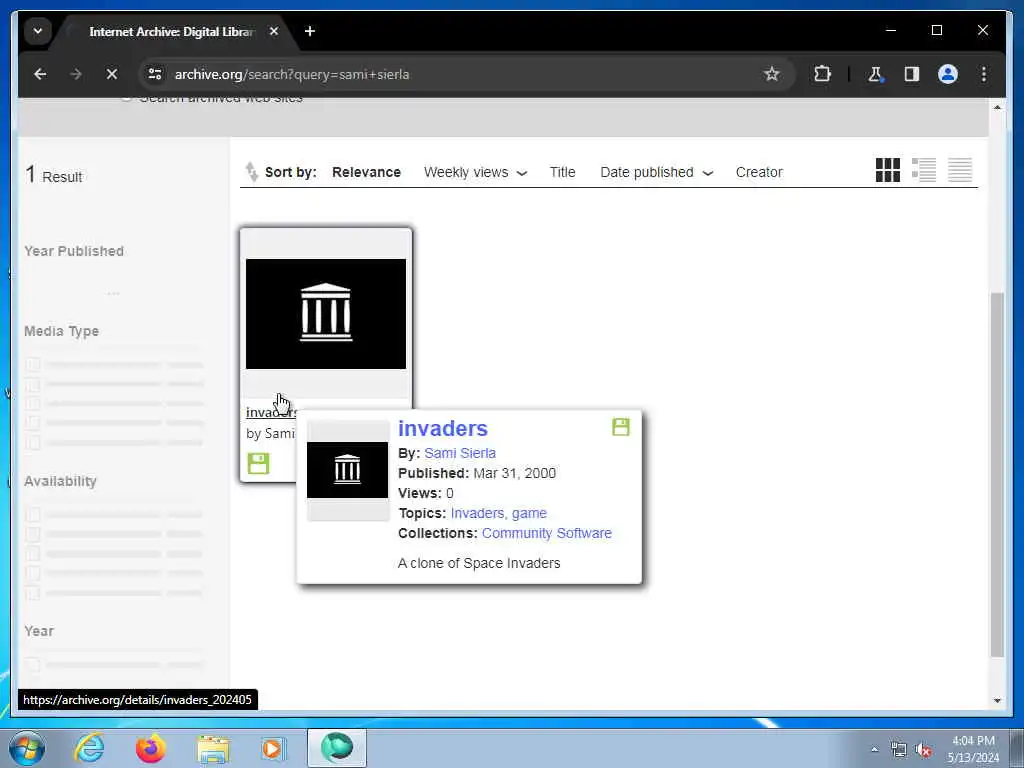Click scrollbar down arrow
This screenshot has height=768, width=1024.
pyautogui.click(x=997, y=701)
